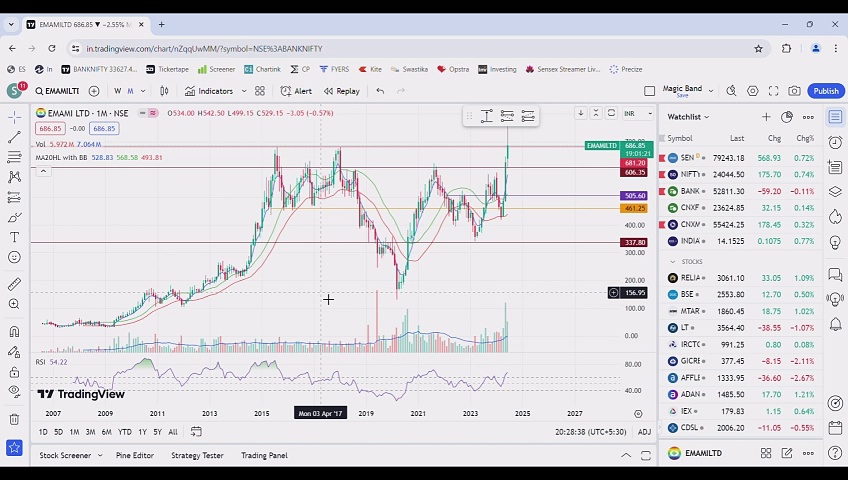
Task: Open the Strategy Tester tab
Action: (x=197, y=455)
